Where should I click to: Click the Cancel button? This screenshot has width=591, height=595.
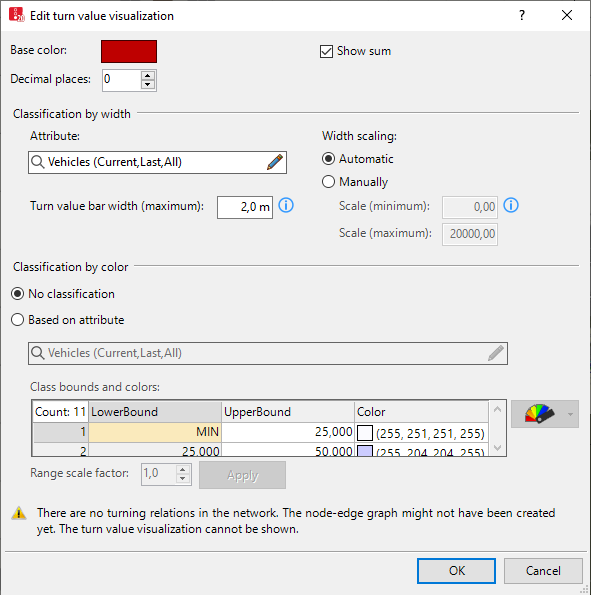(543, 571)
